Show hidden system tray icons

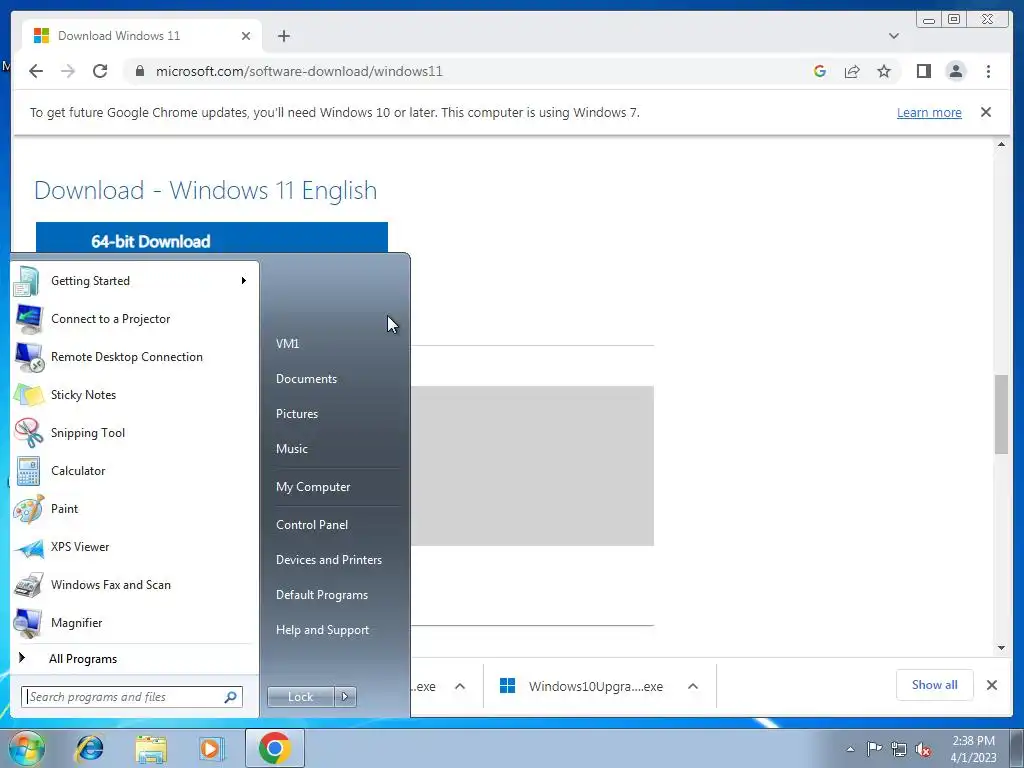pyautogui.click(x=850, y=749)
